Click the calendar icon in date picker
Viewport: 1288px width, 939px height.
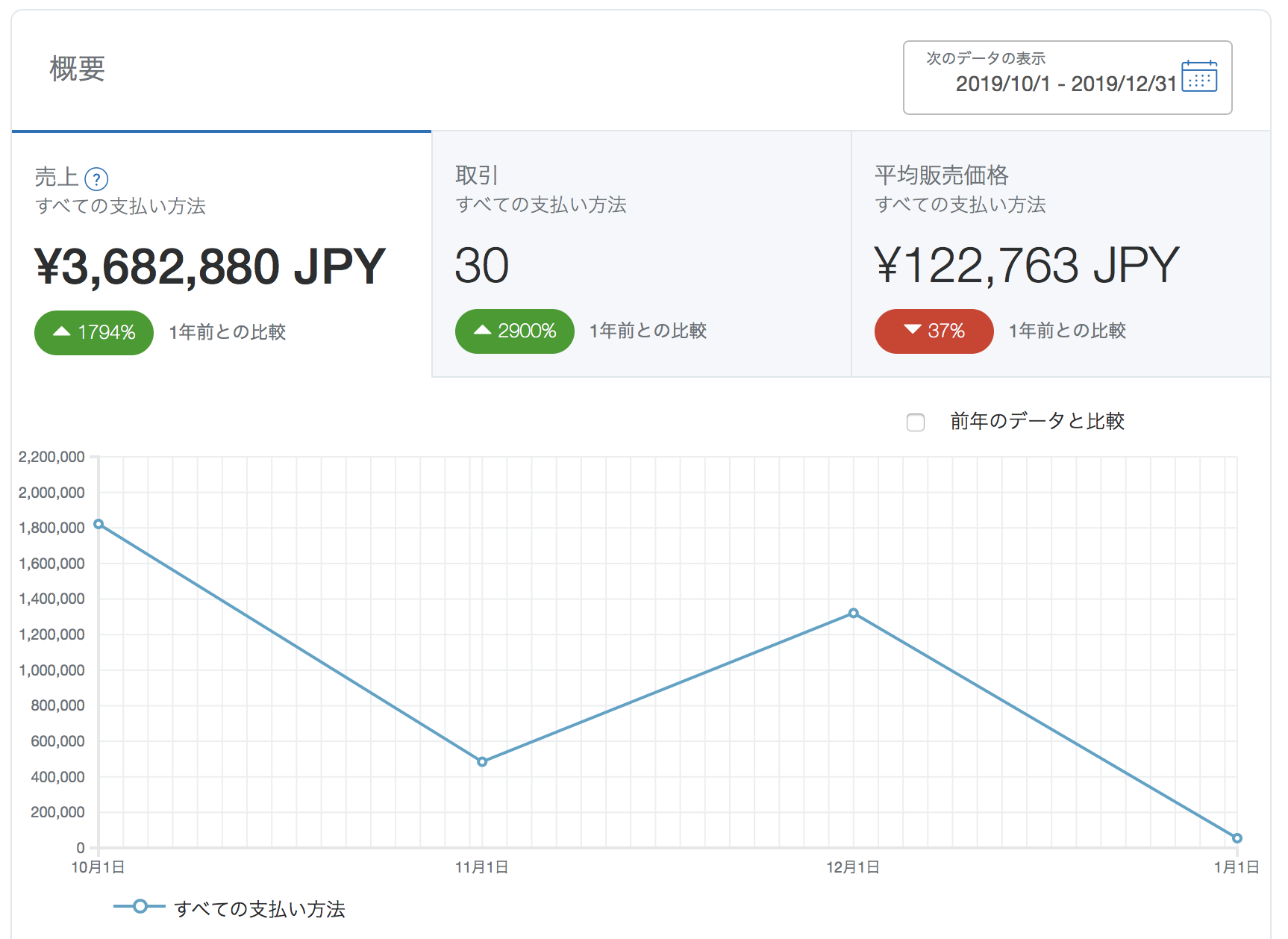pos(1199,76)
